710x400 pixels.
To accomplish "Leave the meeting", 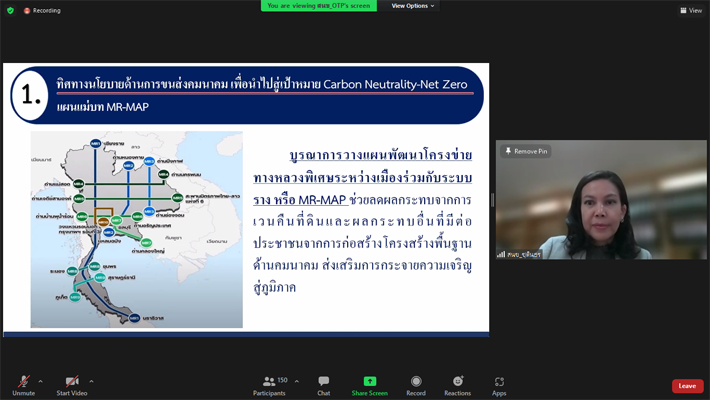I will click(x=687, y=386).
